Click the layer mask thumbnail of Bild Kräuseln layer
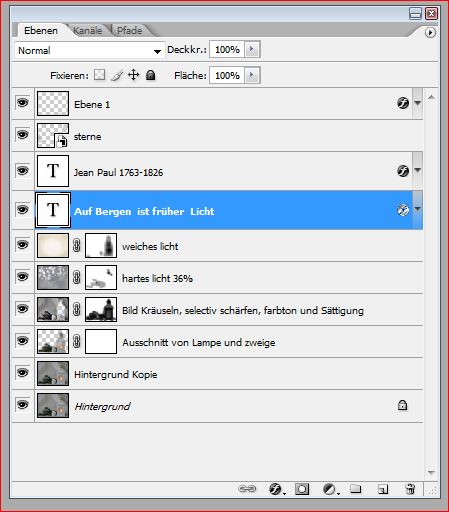This screenshot has width=449, height=512. [101, 309]
